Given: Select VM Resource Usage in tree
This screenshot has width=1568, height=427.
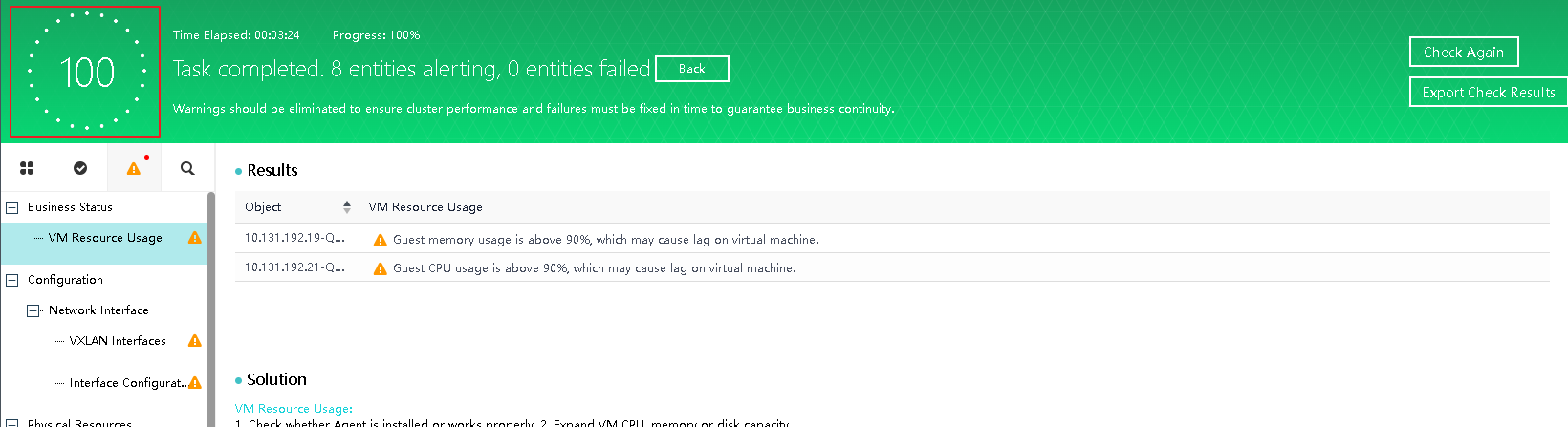Looking at the screenshot, I should point(105,238).
